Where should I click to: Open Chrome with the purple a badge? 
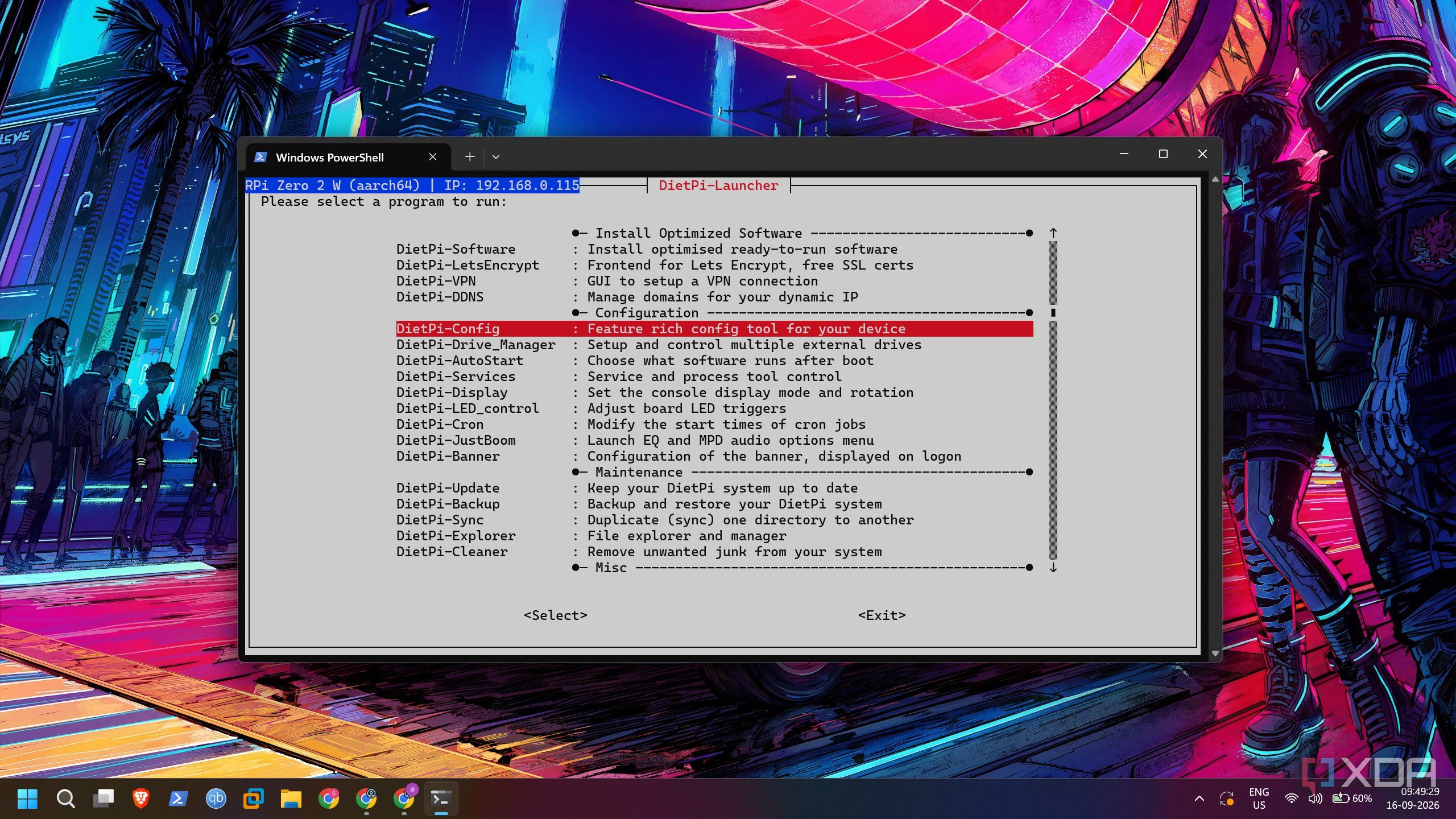click(404, 799)
